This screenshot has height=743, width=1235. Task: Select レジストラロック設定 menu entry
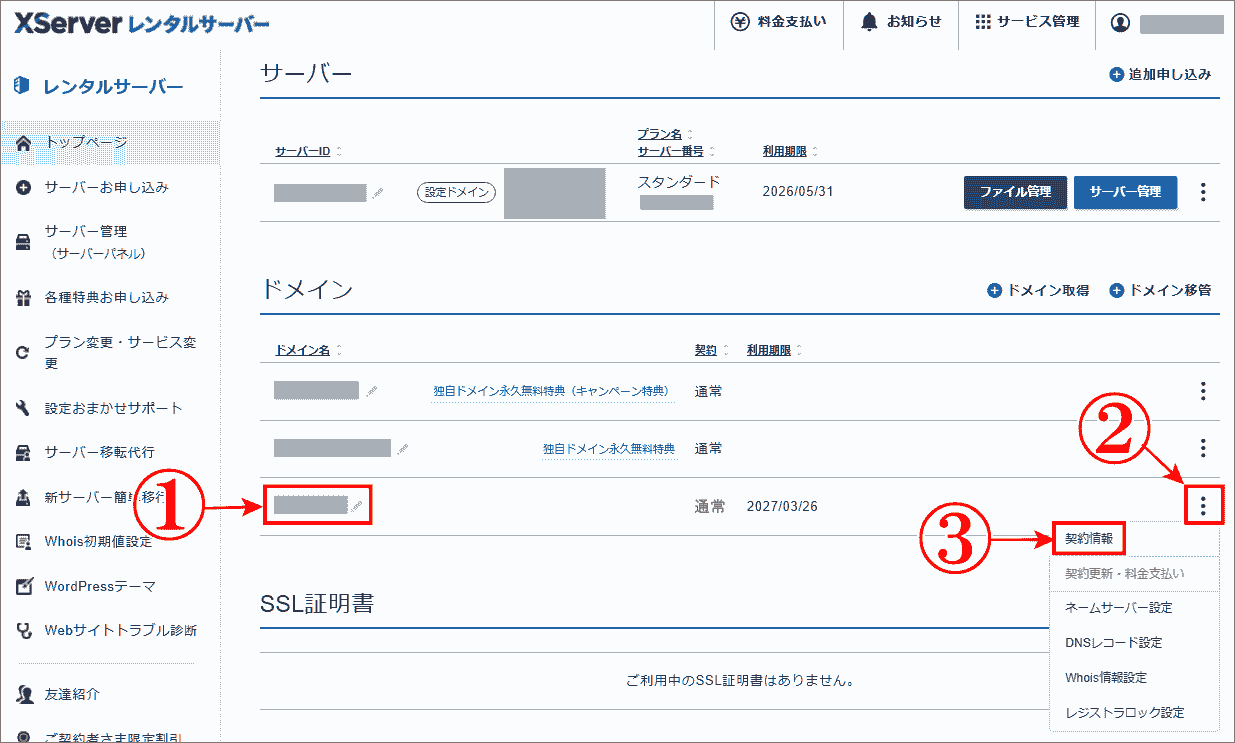(1124, 713)
